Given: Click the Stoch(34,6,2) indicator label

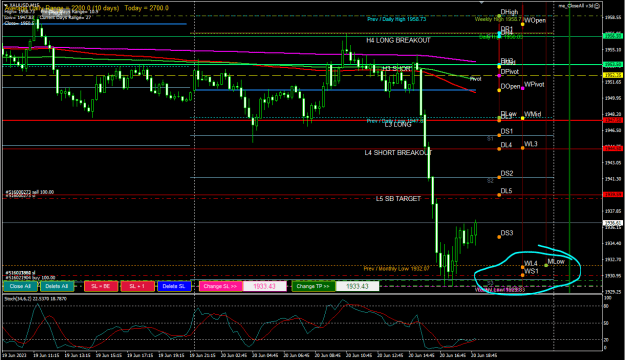Looking at the screenshot, I should [35, 299].
